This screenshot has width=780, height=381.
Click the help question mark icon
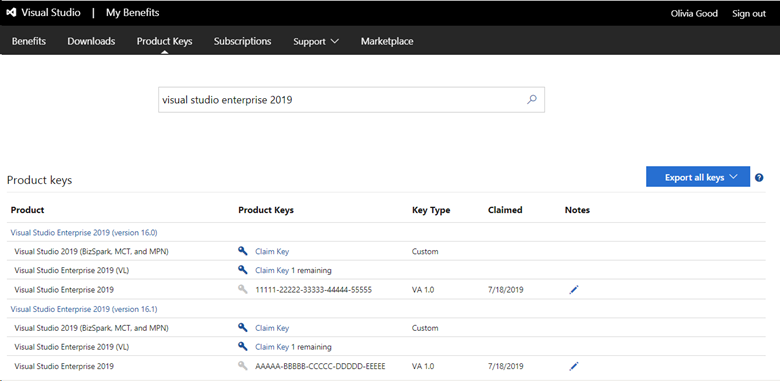(759, 178)
